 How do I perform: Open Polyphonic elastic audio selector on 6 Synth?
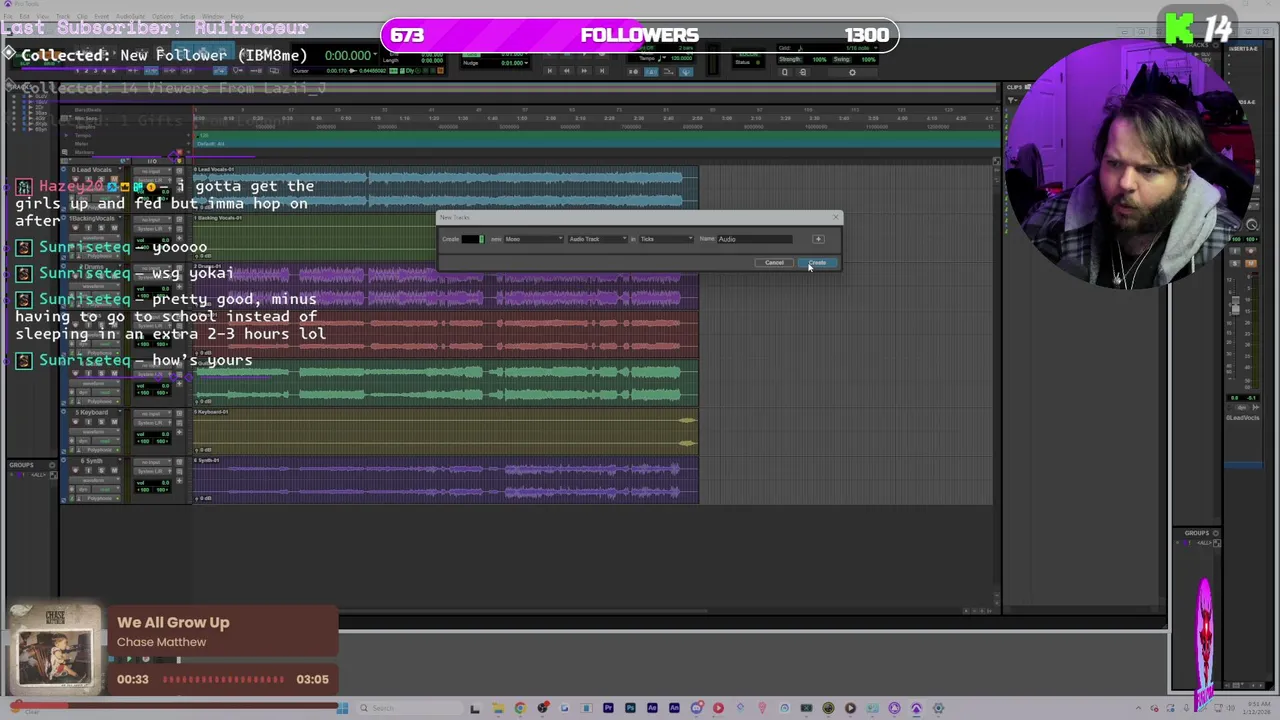[x=100, y=498]
